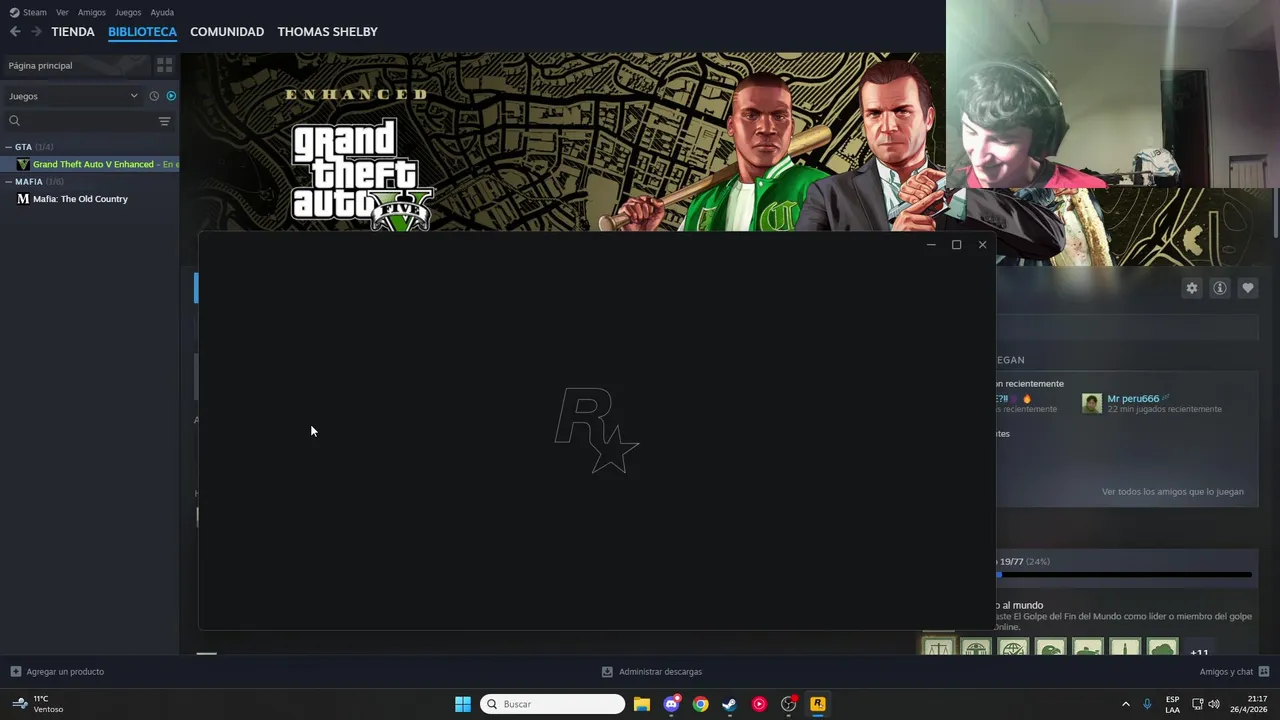1280x720 pixels.
Task: Open Windows Start menu
Action: tap(463, 704)
